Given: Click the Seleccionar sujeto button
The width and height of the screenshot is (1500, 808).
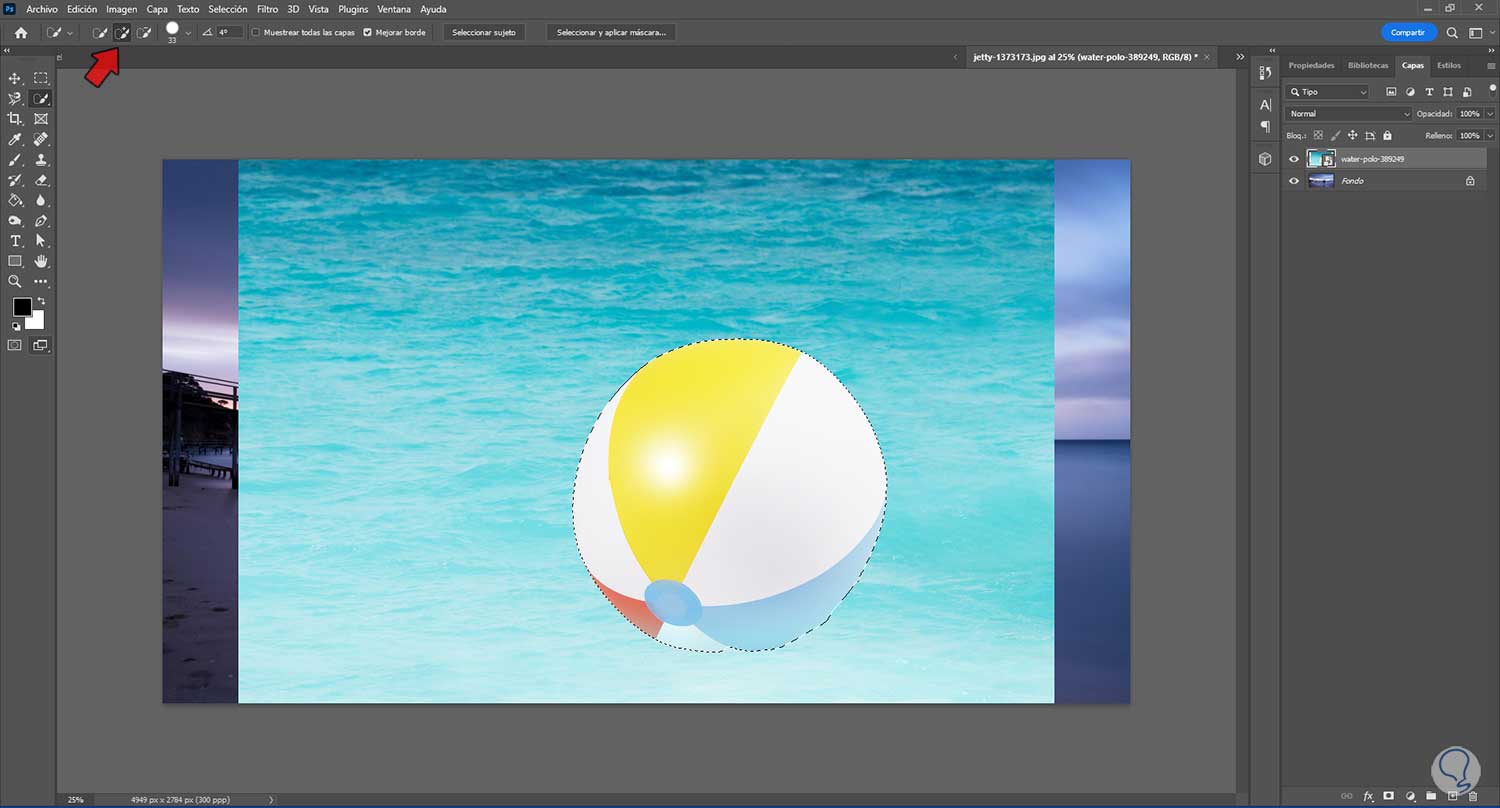Looking at the screenshot, I should [x=484, y=33].
